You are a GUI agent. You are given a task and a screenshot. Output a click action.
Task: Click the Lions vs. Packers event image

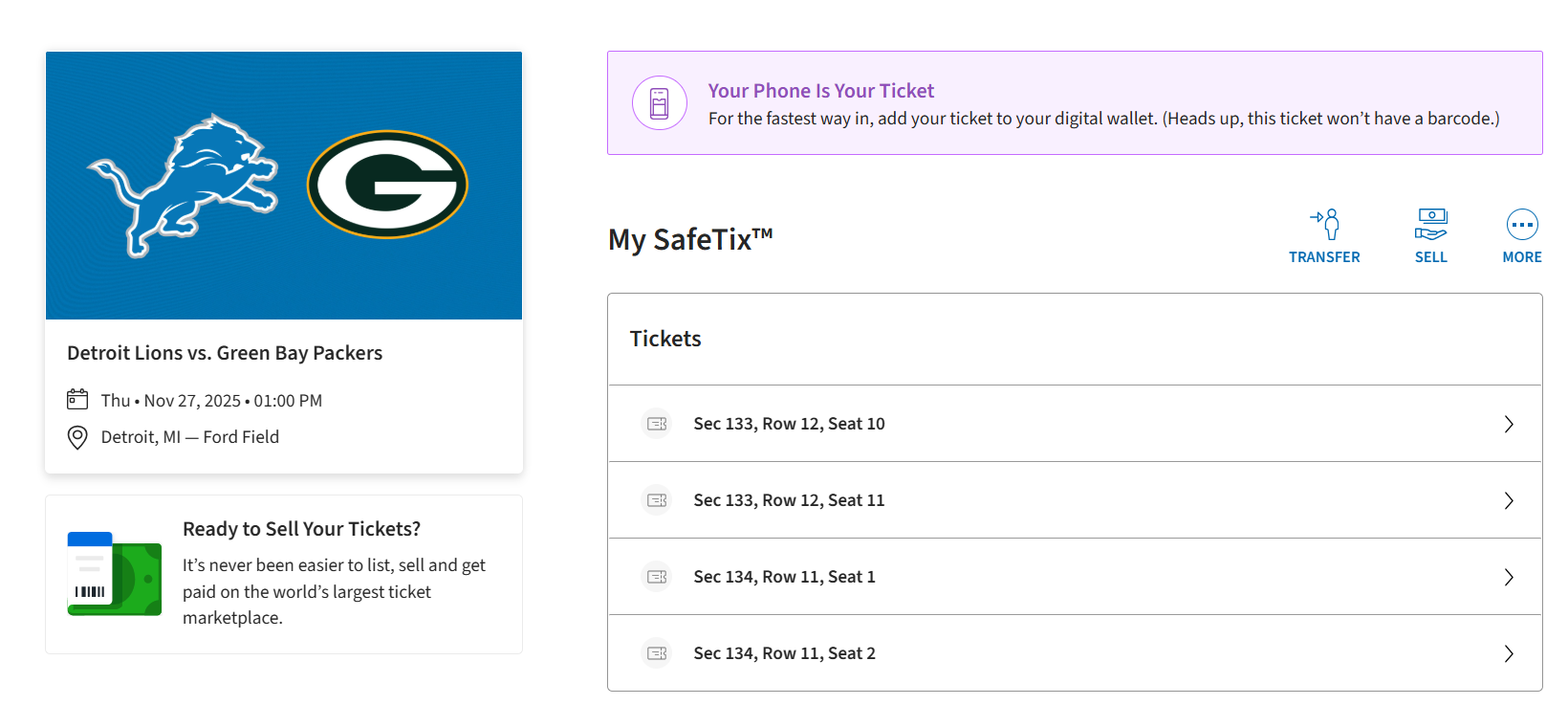284,186
